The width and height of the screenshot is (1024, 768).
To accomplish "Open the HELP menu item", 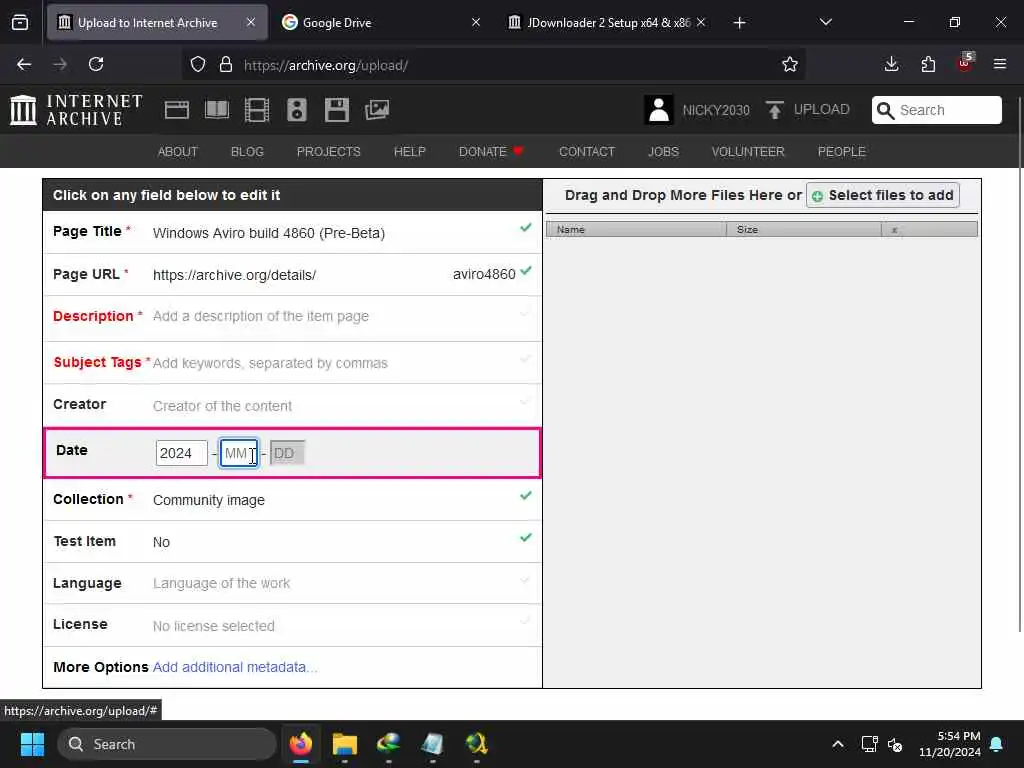I will point(409,152).
